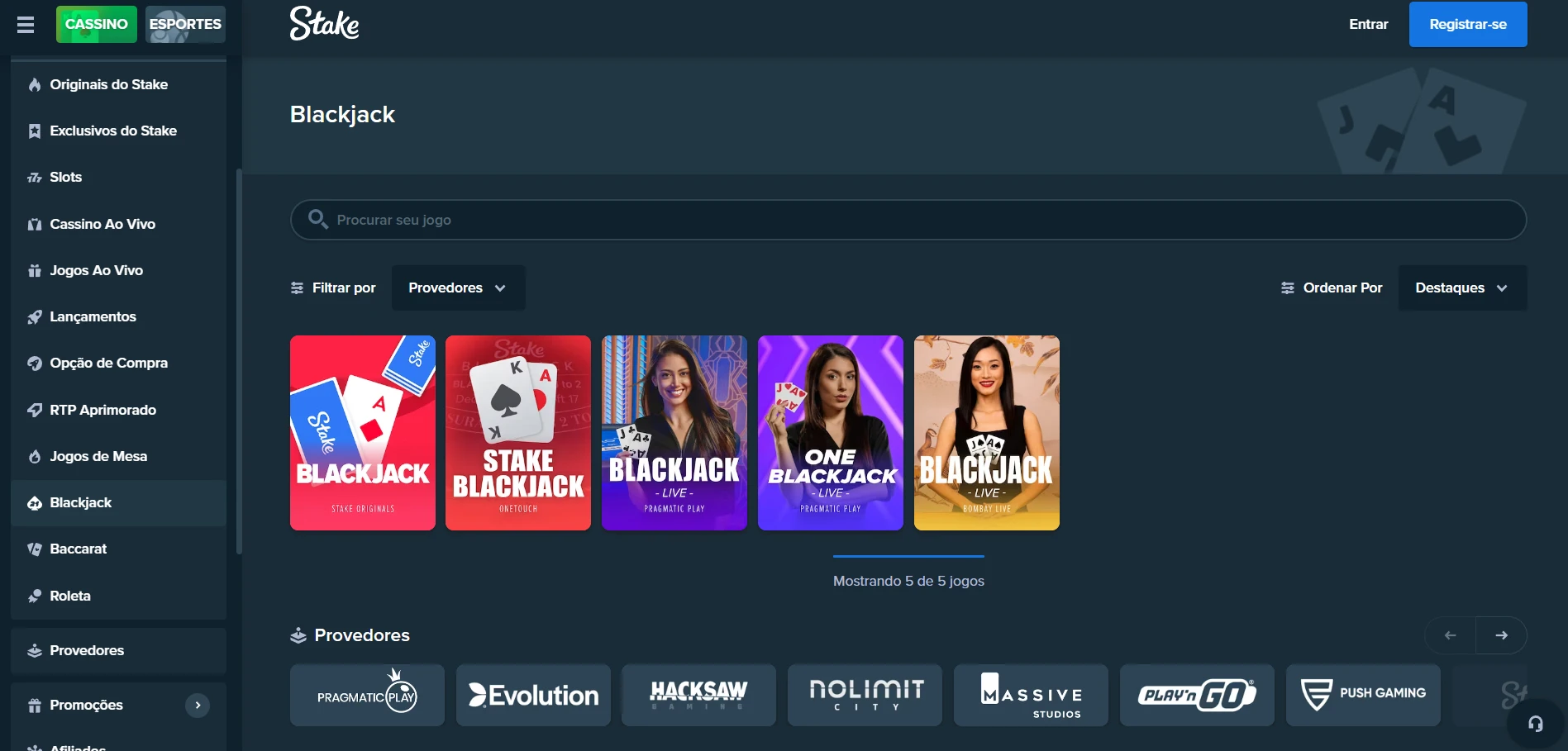
Task: Select Roleta in the sidebar
Action: (x=119, y=596)
